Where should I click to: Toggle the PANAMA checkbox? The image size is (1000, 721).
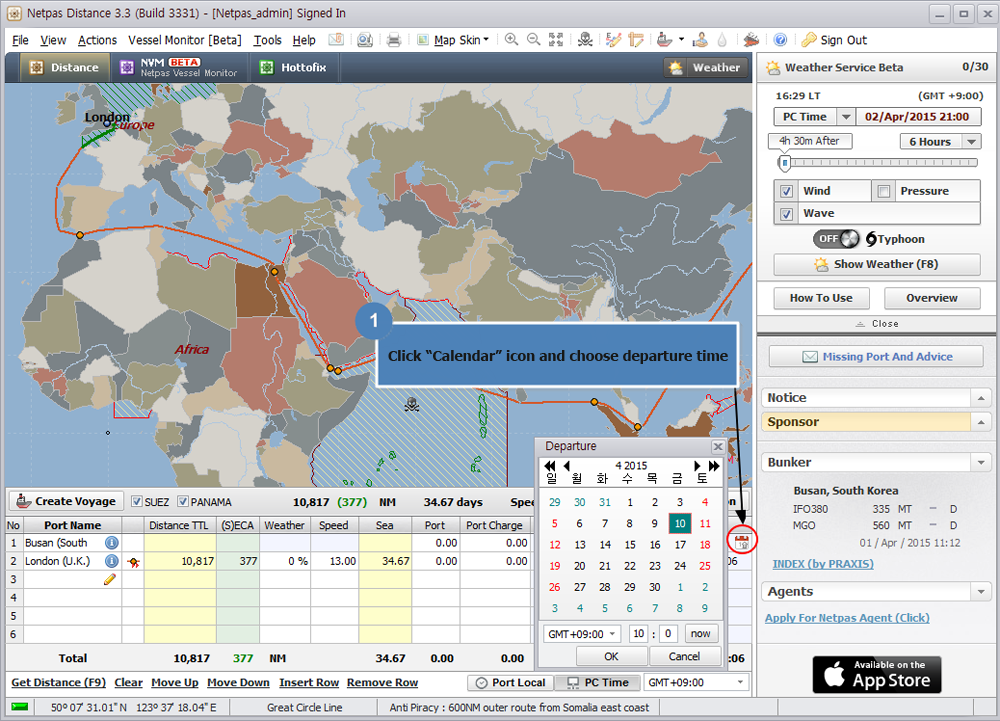click(182, 502)
